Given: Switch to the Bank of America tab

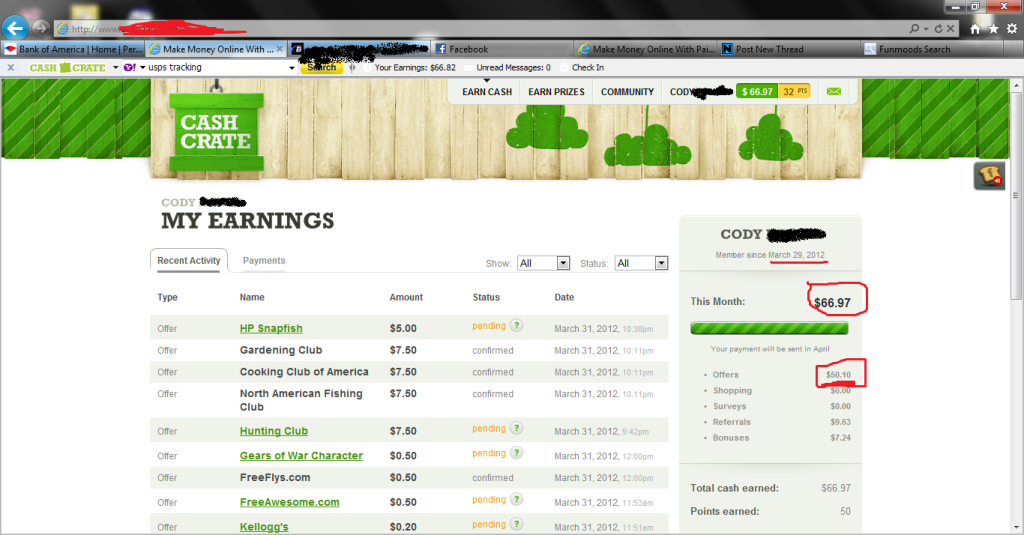Looking at the screenshot, I should click(72, 49).
